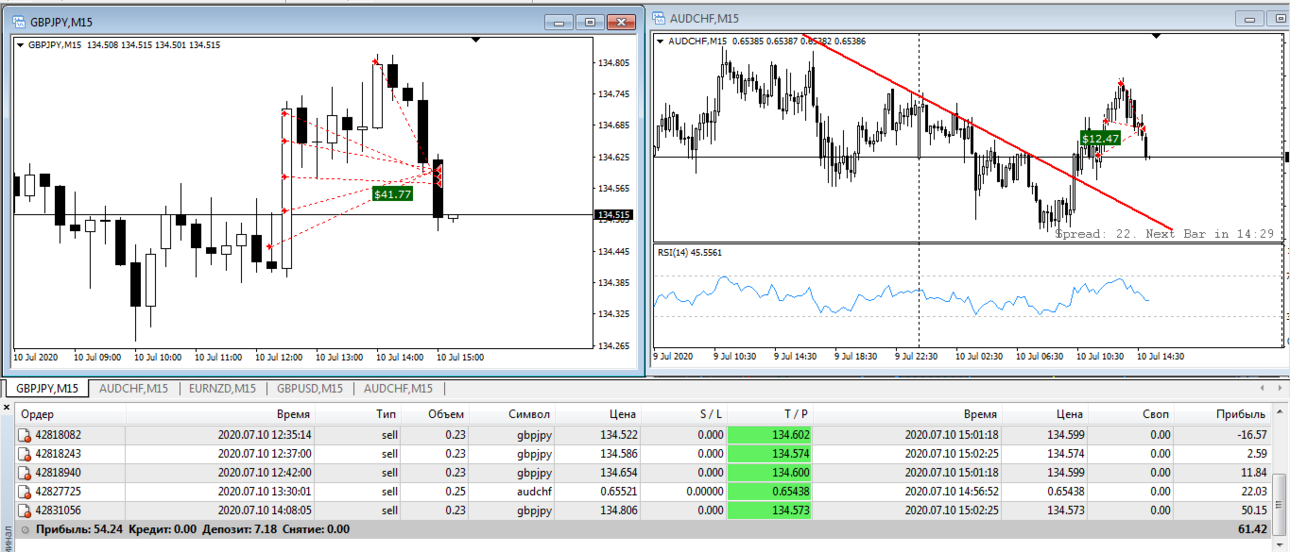This screenshot has width=1290, height=552.
Task: Click the tab strip scroll-right arrow
Action: (1279, 388)
